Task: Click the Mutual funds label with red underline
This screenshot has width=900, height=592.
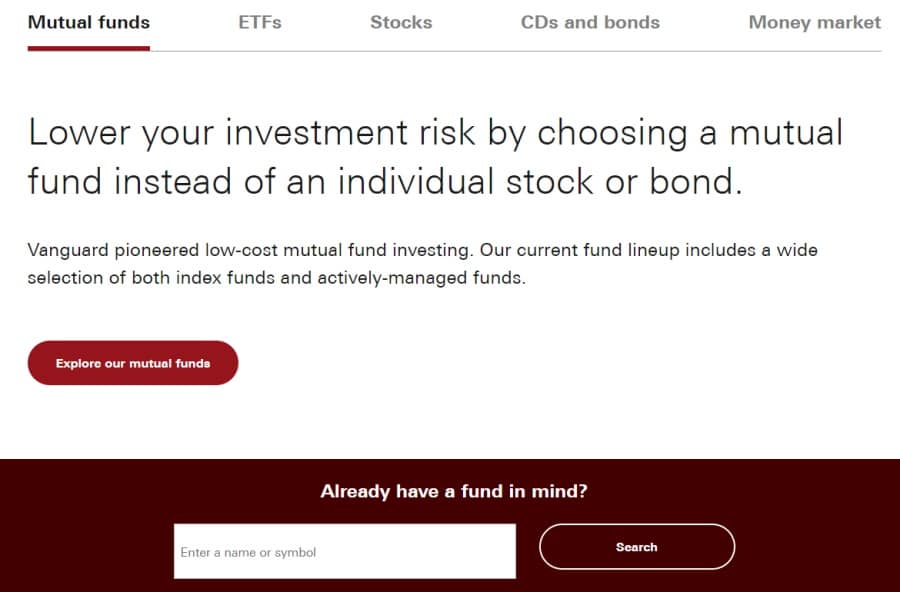Action: click(90, 22)
